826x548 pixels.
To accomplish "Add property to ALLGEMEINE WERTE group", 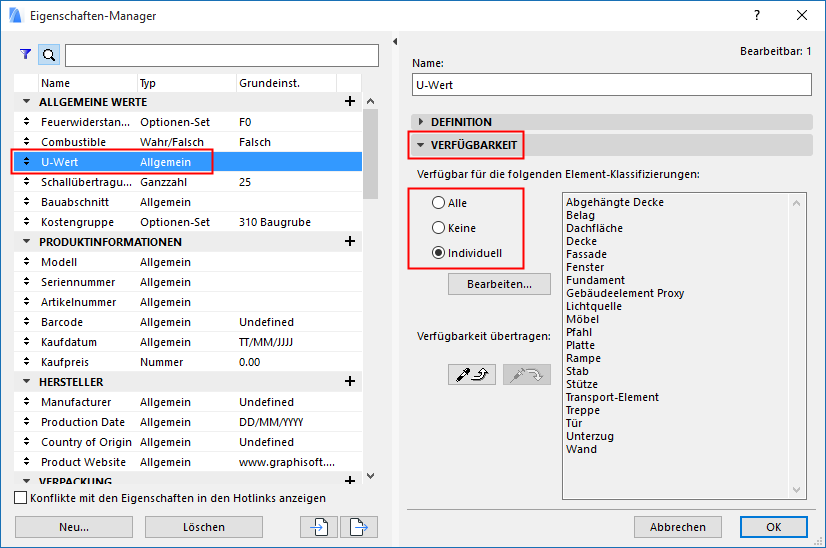I will pos(350,101).
